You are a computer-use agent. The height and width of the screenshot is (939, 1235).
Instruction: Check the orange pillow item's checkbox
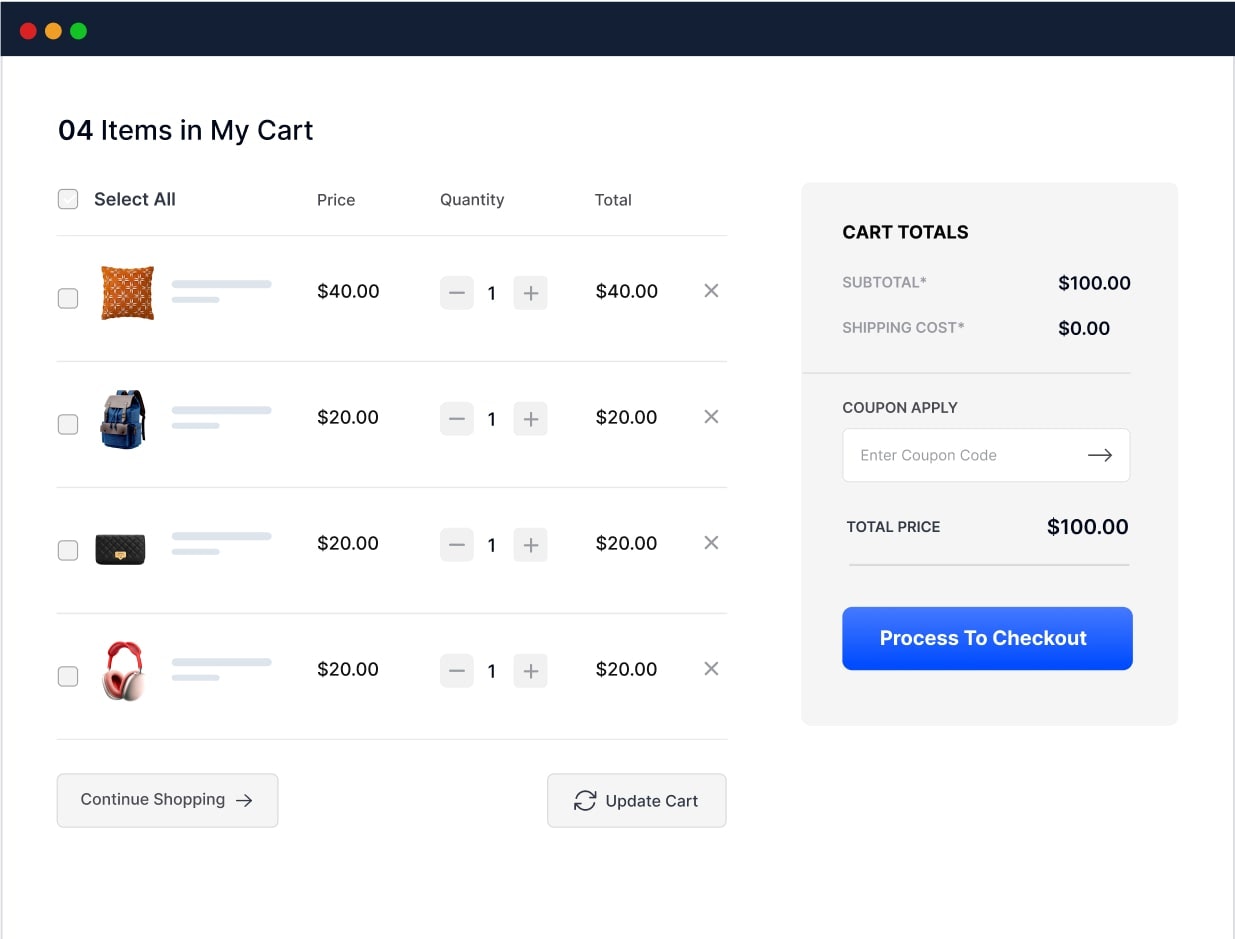(x=67, y=297)
